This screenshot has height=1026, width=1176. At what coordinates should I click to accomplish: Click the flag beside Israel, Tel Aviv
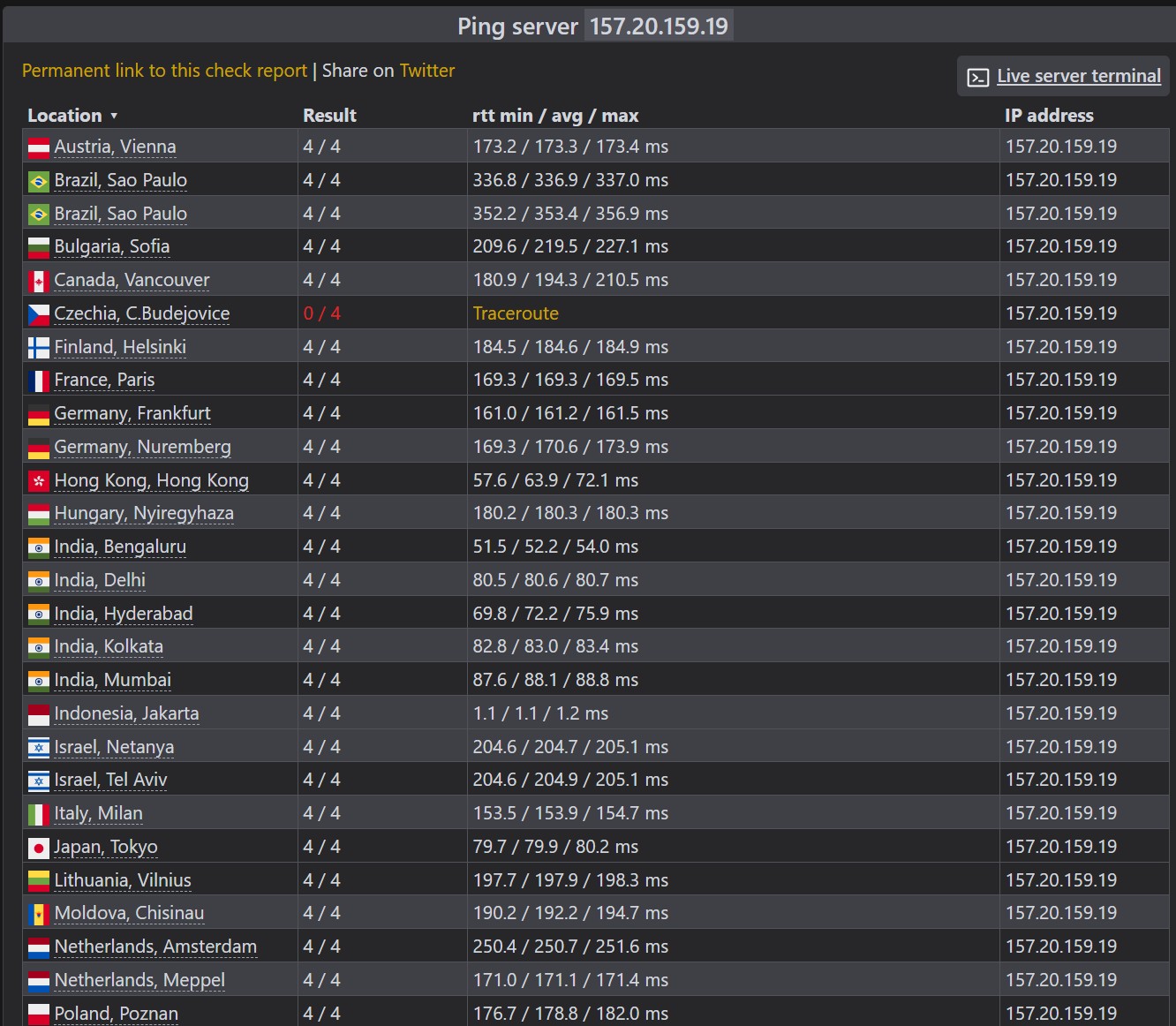tap(39, 781)
